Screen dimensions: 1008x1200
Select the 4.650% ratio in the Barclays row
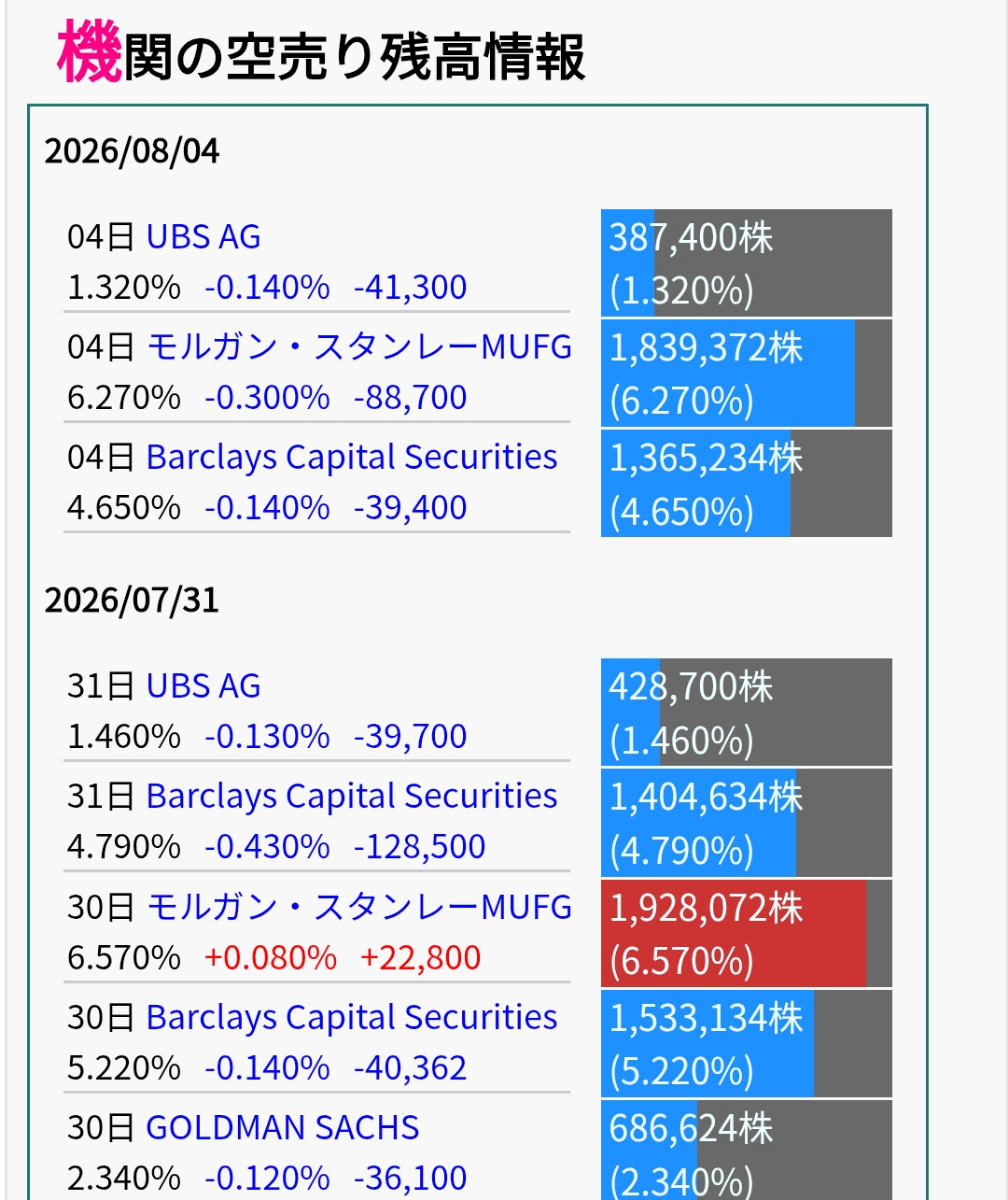(x=124, y=508)
